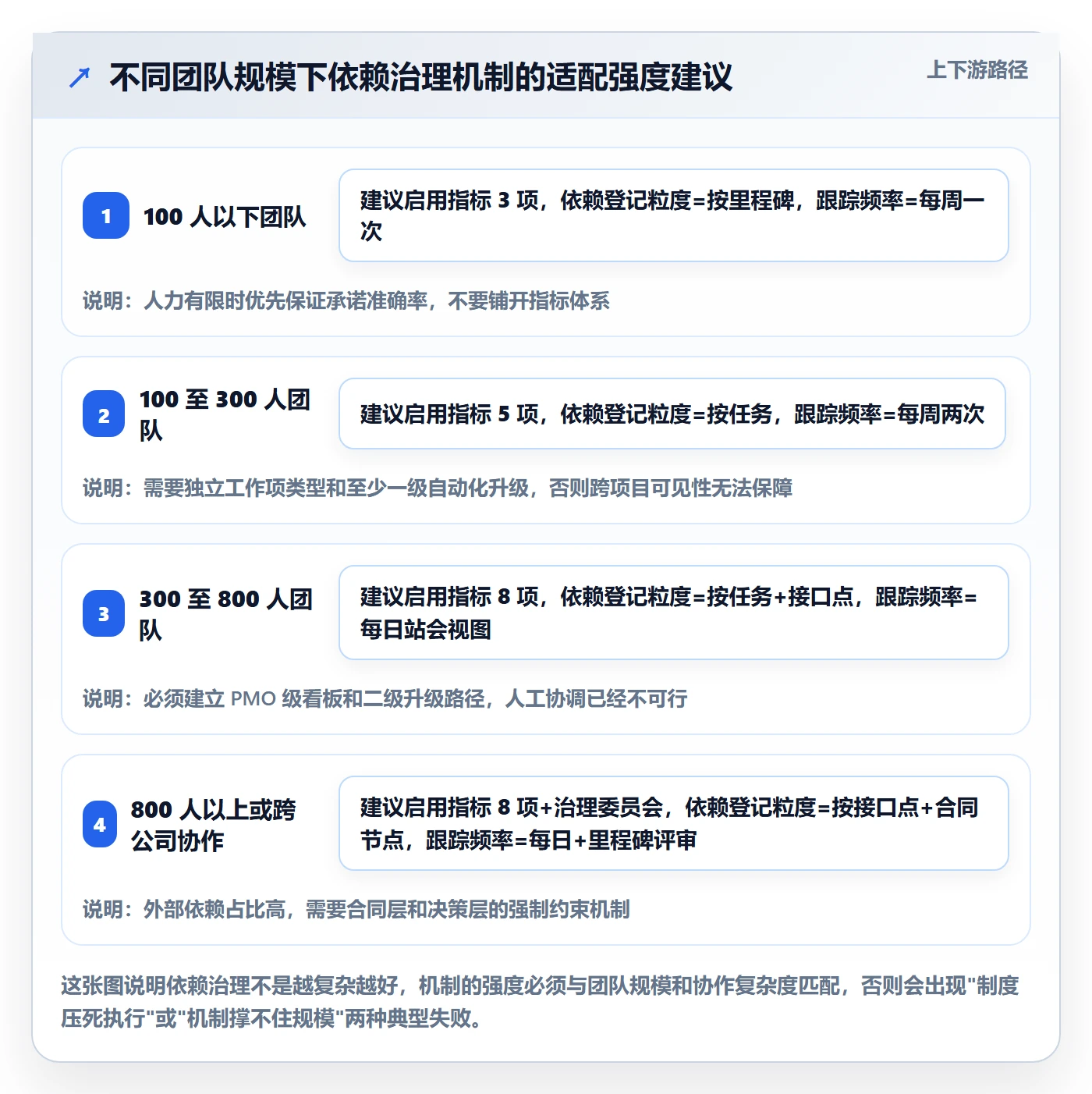This screenshot has width=1092, height=1094.
Task: Click the summary paragraph 这张图说明依赖治理不是越复杂越好
Action: tap(540, 1002)
